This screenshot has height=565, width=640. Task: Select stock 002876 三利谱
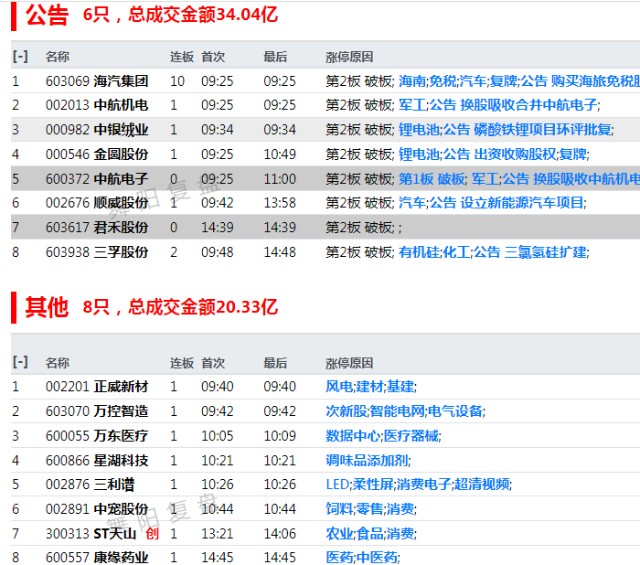click(x=90, y=484)
